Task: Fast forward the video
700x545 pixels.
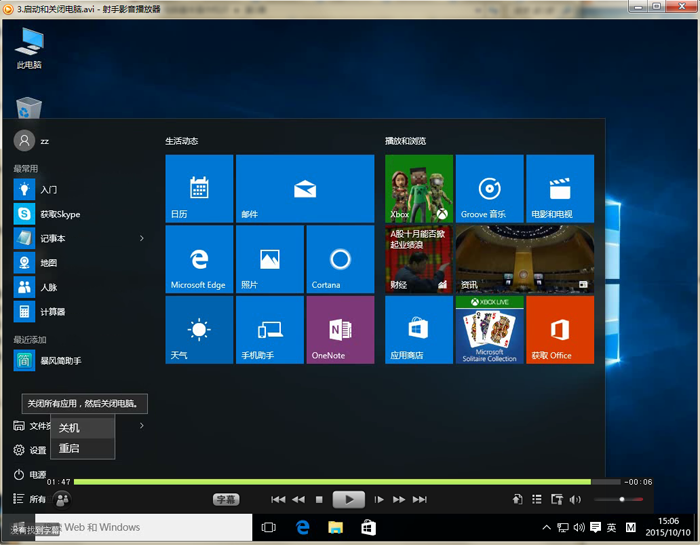Action: click(399, 499)
